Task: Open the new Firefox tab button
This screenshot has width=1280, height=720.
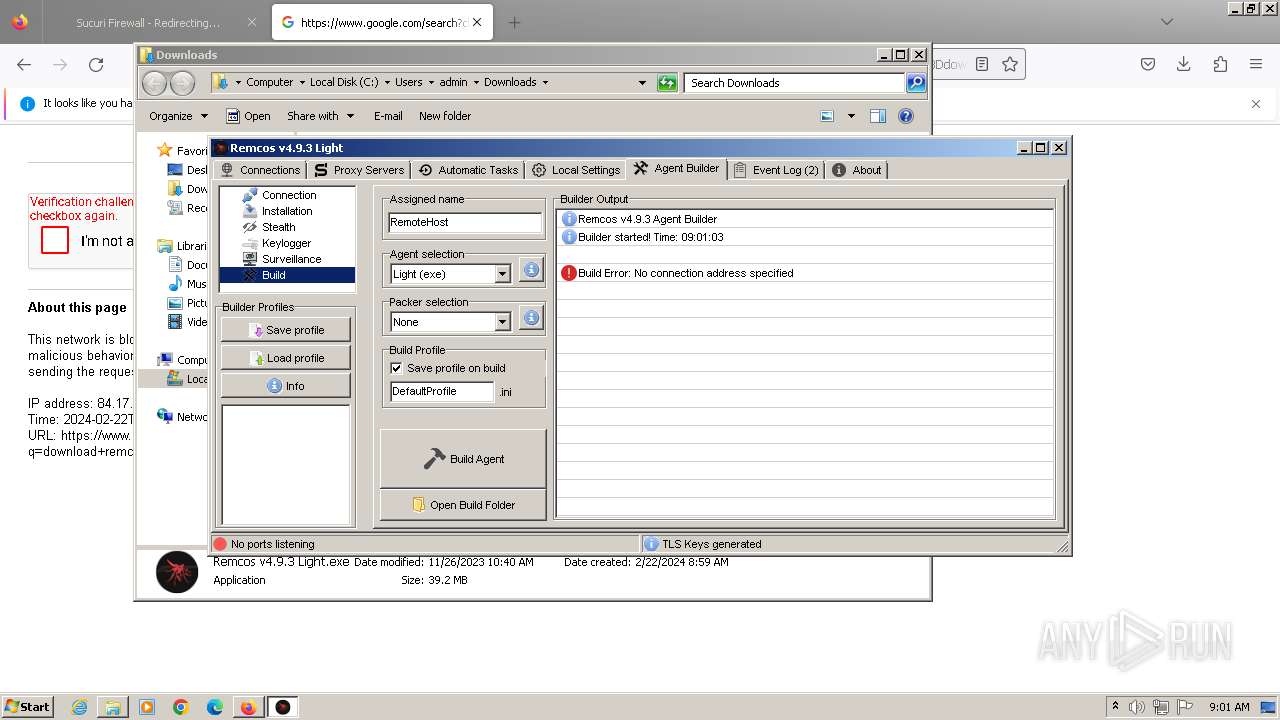Action: [x=514, y=22]
